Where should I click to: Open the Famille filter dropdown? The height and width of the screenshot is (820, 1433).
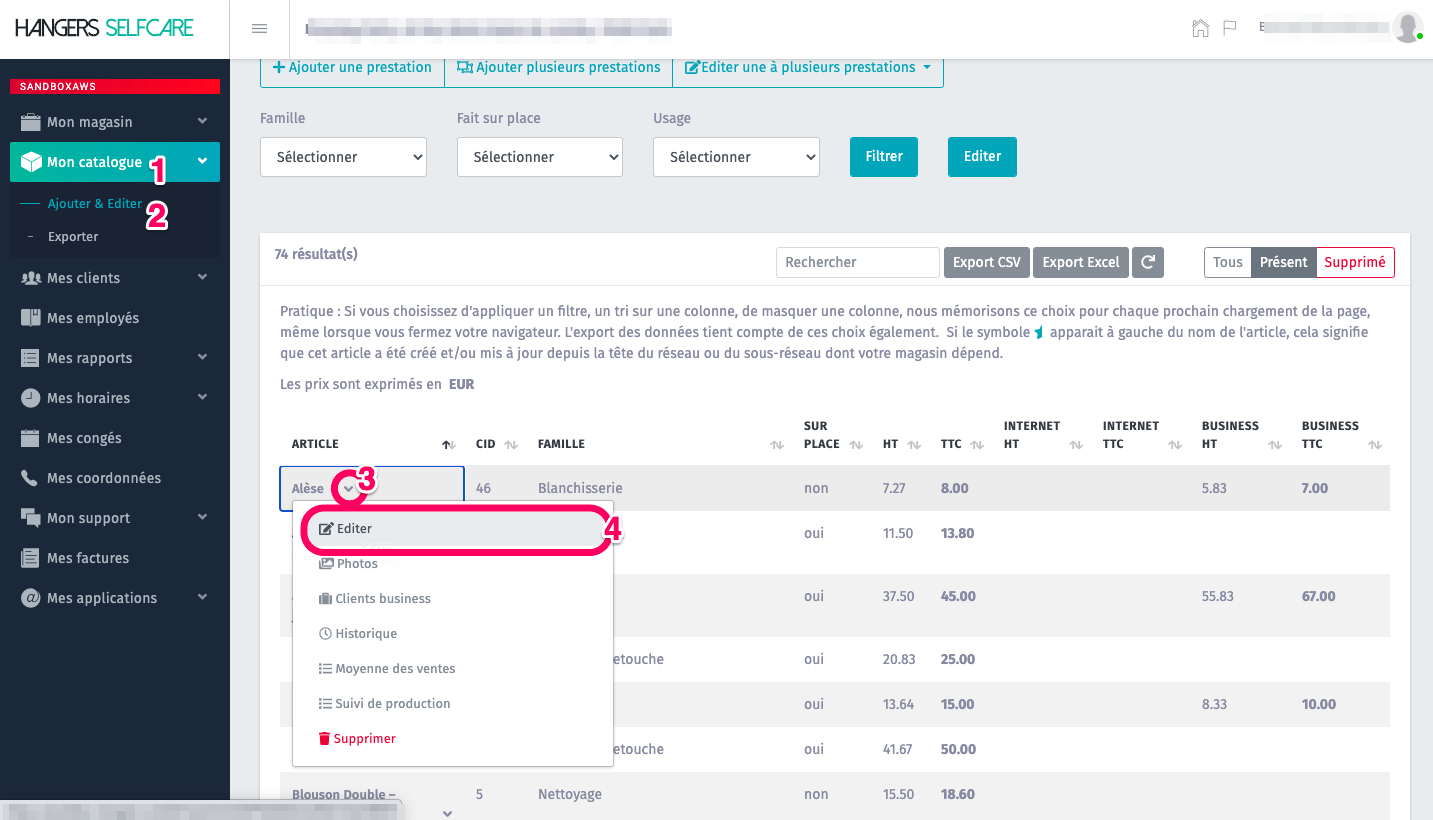pos(343,157)
